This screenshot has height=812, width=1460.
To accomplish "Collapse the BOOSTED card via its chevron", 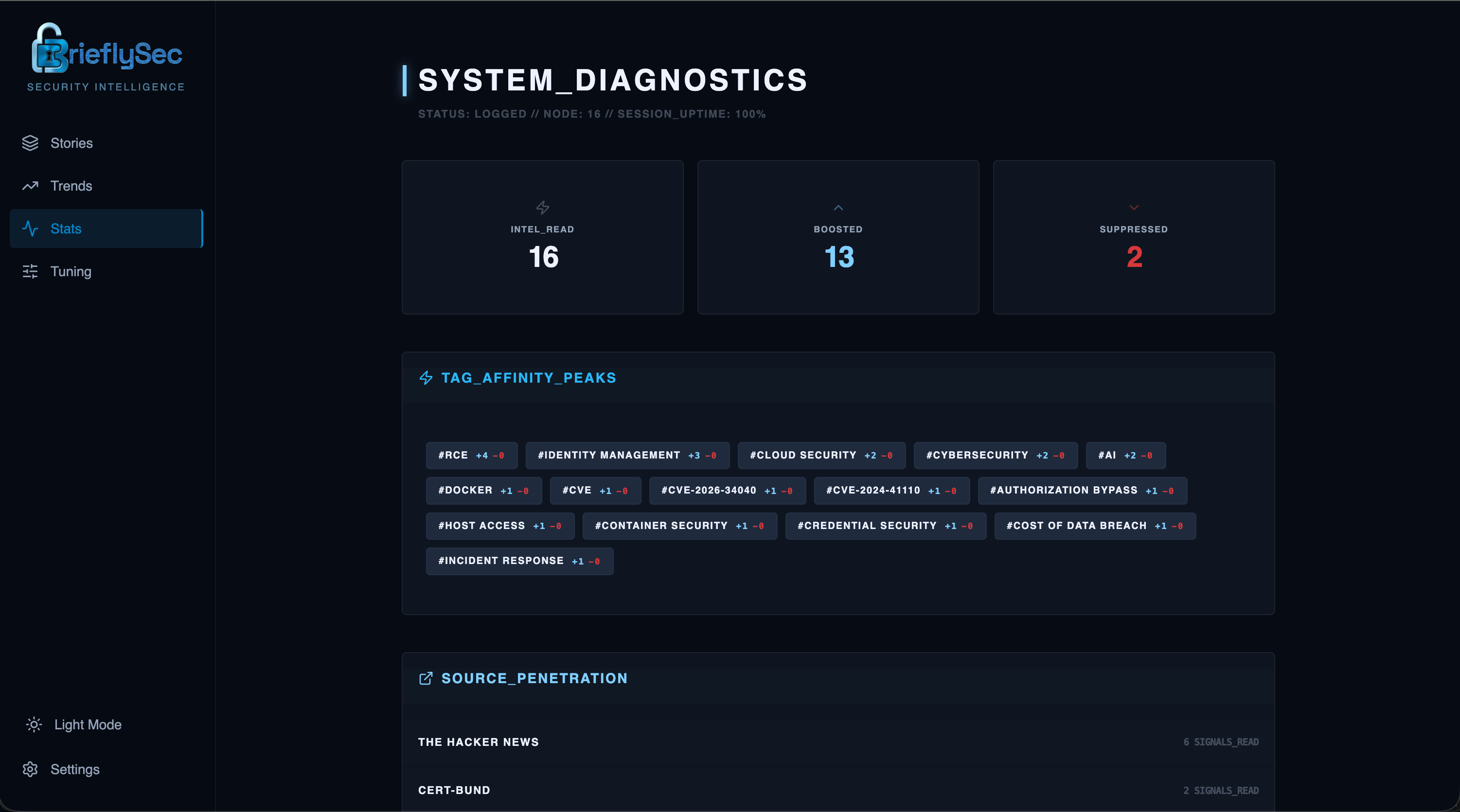I will point(837,208).
